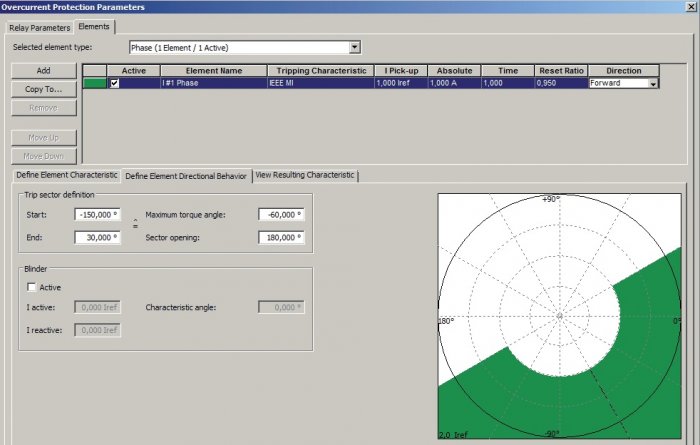The image size is (700, 445).
Task: Click the 'IEEE MI' tripping characteristic cell
Action: coord(321,83)
